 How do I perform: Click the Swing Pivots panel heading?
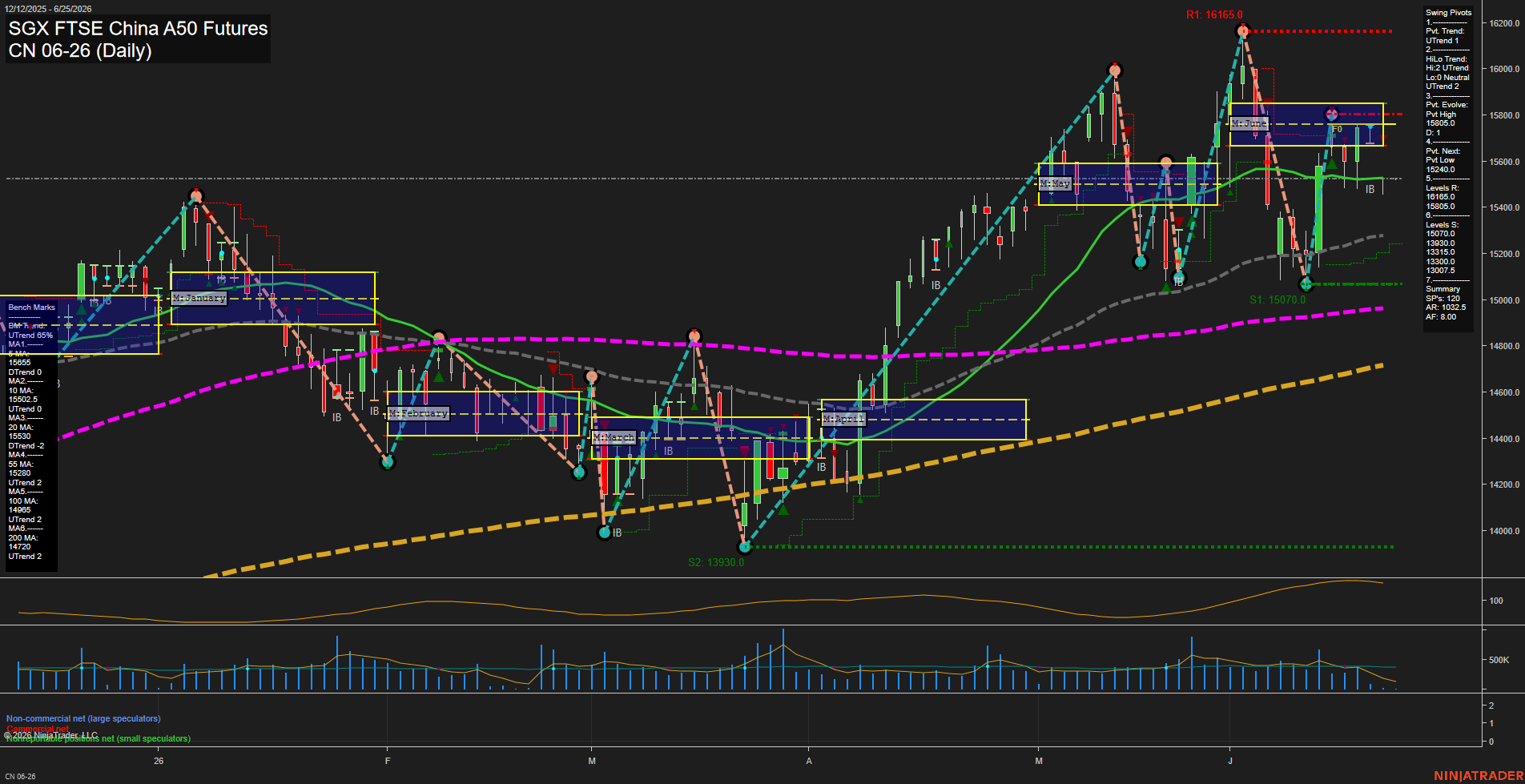[x=1448, y=13]
